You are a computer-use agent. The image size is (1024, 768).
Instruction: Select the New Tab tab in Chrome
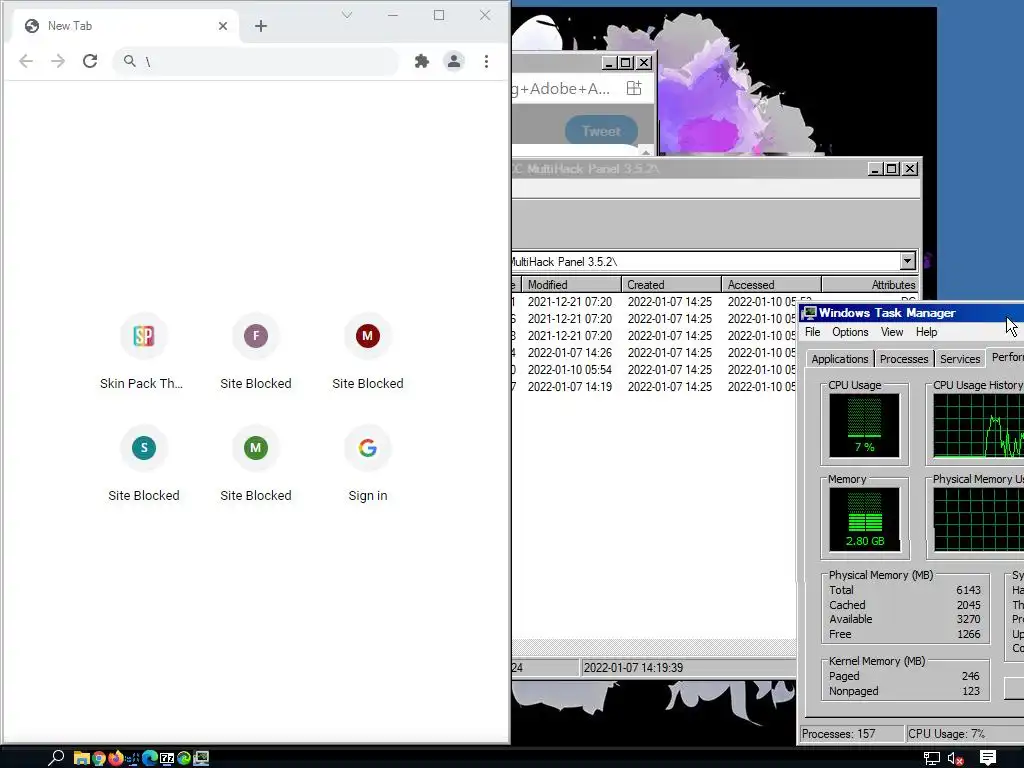[127, 26]
